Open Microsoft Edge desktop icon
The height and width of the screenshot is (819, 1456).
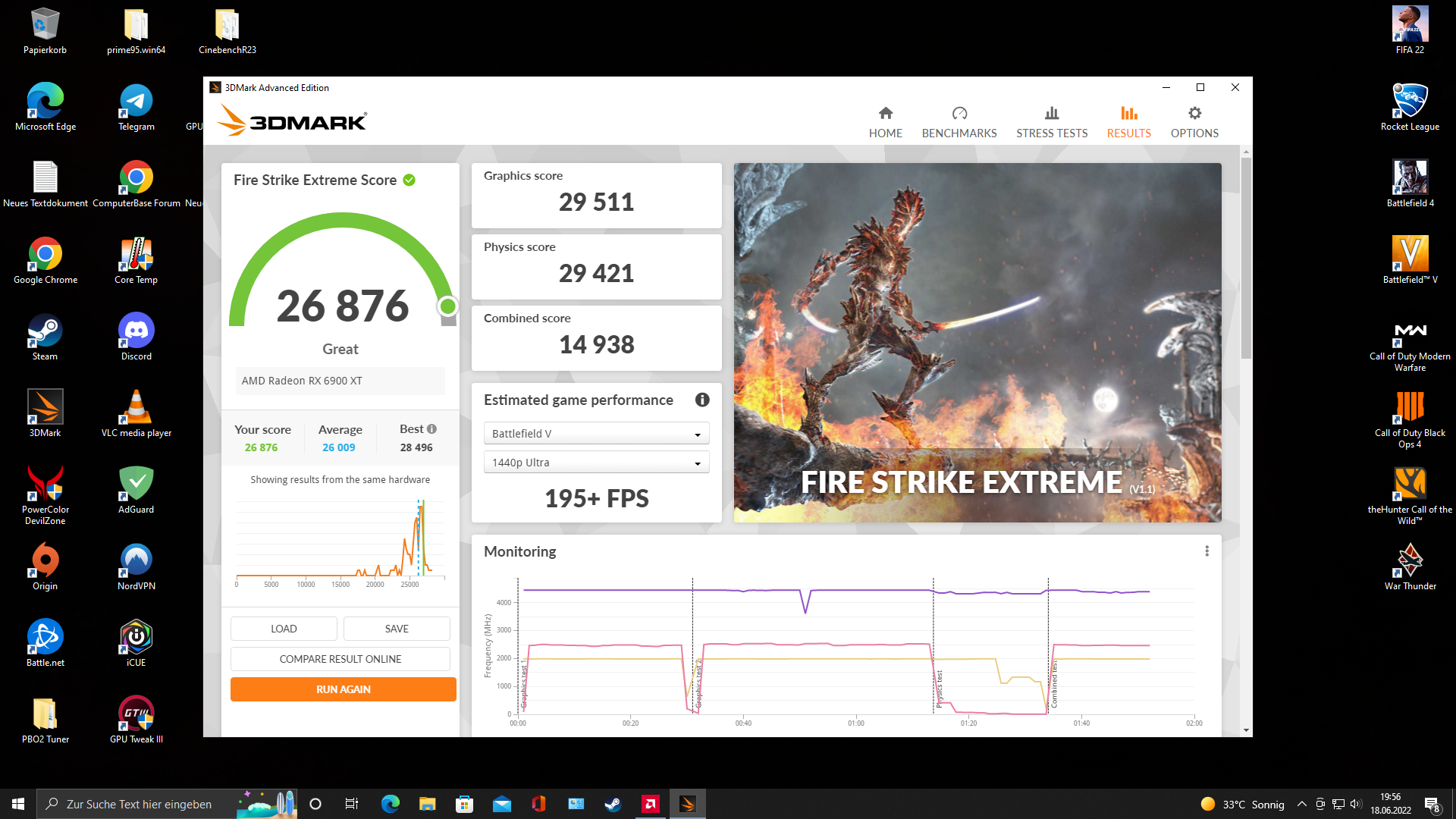pyautogui.click(x=45, y=108)
